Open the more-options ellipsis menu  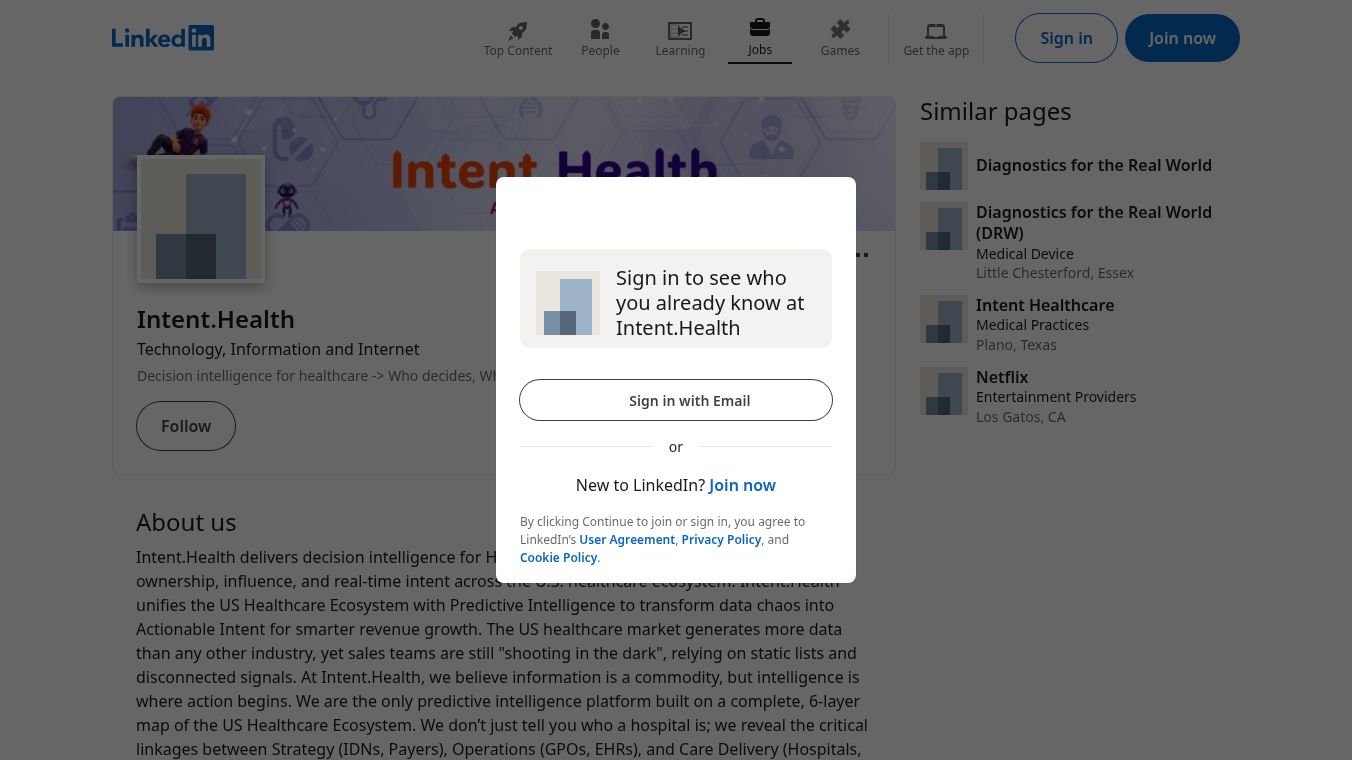click(x=860, y=255)
